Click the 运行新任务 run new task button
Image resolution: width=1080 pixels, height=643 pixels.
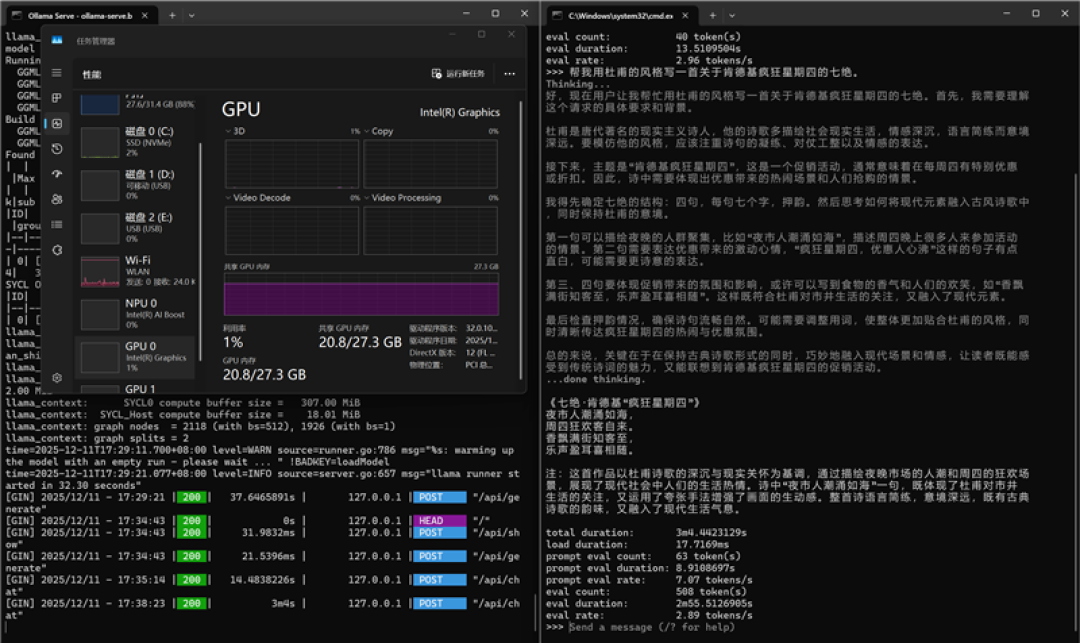[x=458, y=74]
